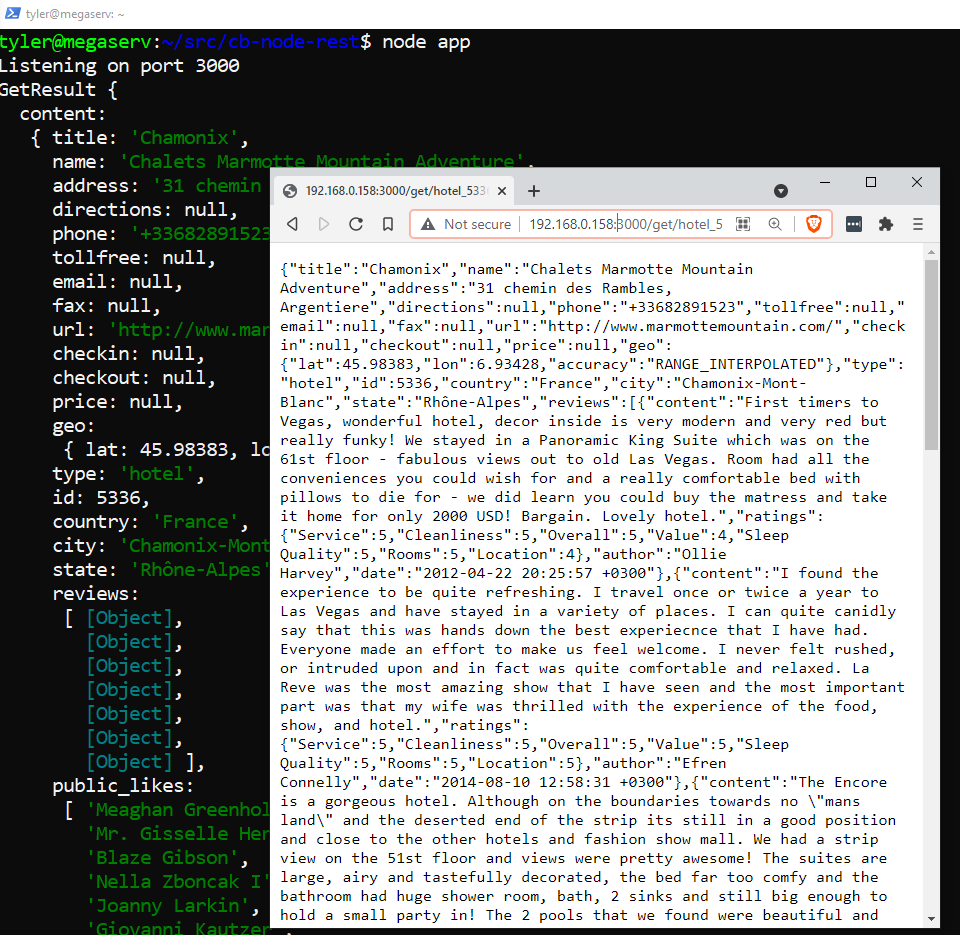This screenshot has width=960, height=935.
Task: Click 'Joanny Larkin' name in terminal
Action: [167, 906]
